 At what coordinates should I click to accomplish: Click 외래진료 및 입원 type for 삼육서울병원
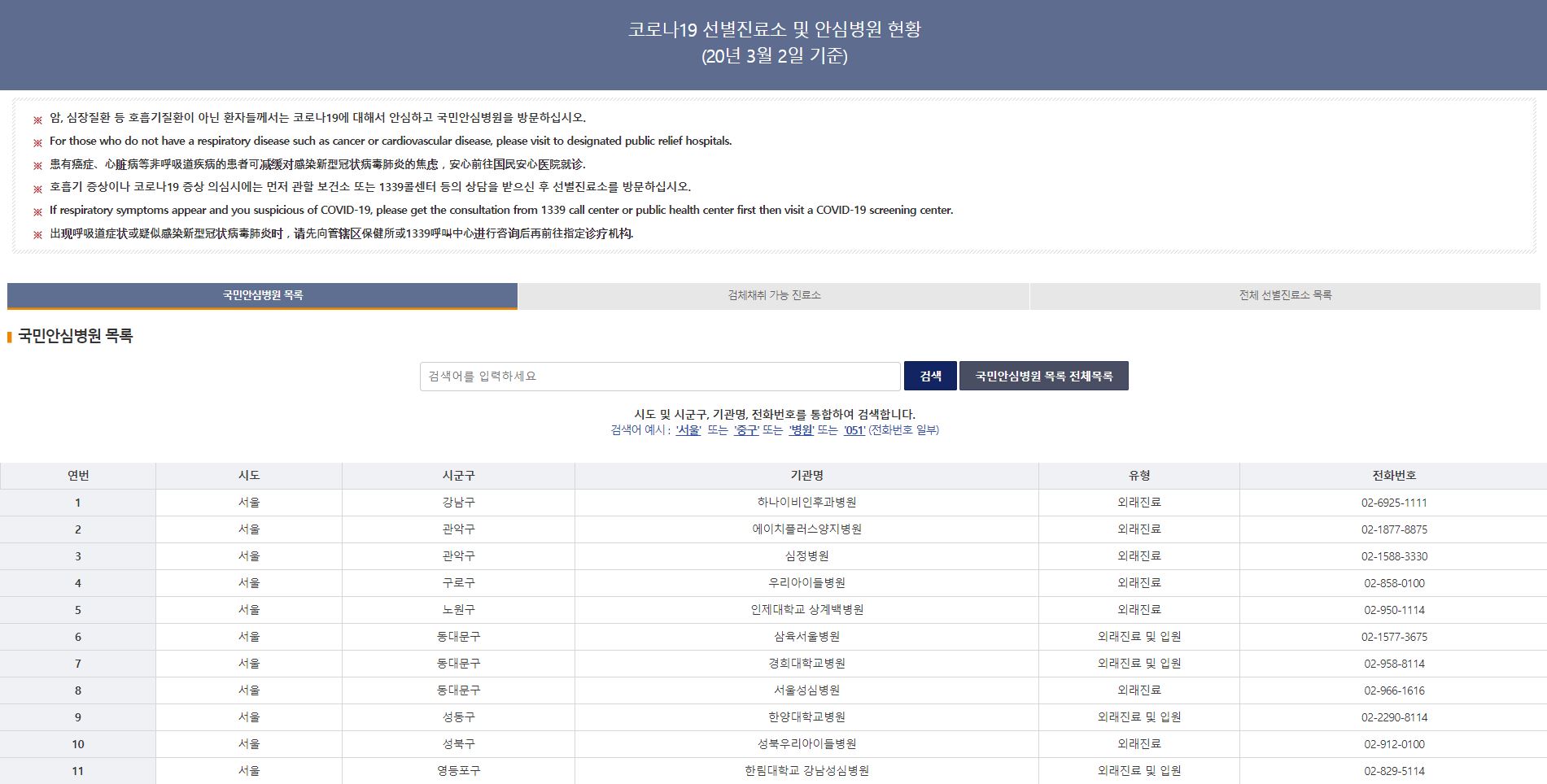(x=1139, y=637)
